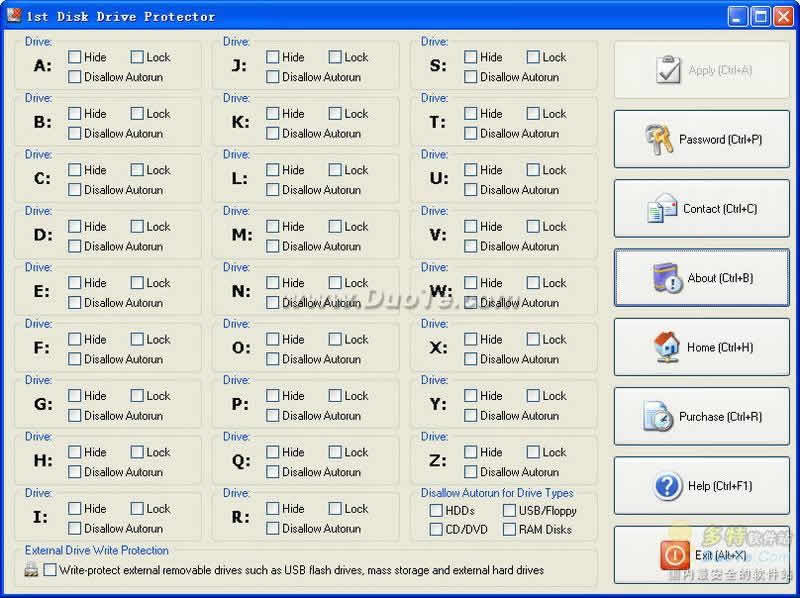The height and width of the screenshot is (598, 800).
Task: Toggle Disallow Autorun for drive Y:
Action: point(470,415)
